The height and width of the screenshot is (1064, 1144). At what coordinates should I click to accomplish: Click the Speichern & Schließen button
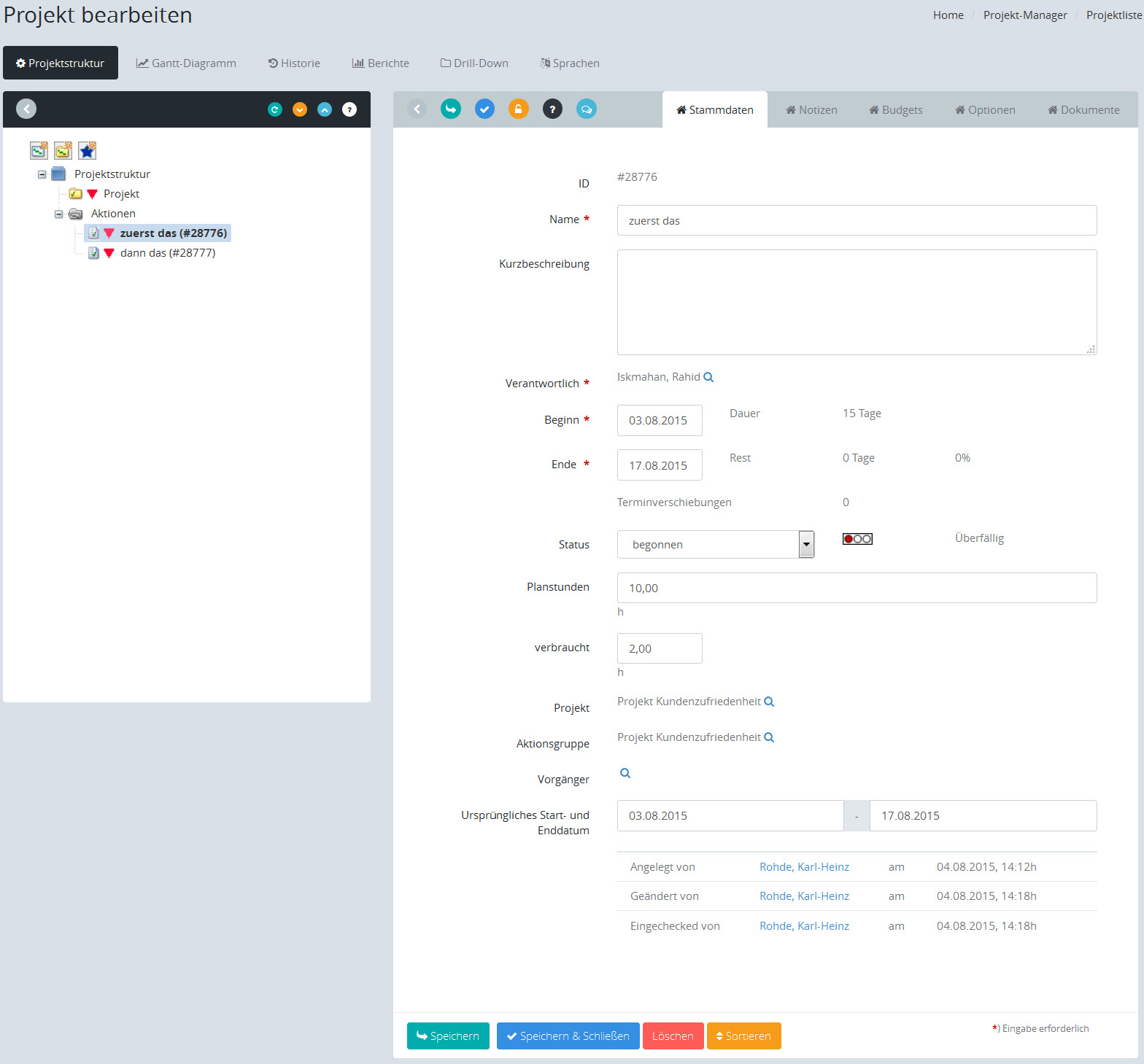(568, 1036)
